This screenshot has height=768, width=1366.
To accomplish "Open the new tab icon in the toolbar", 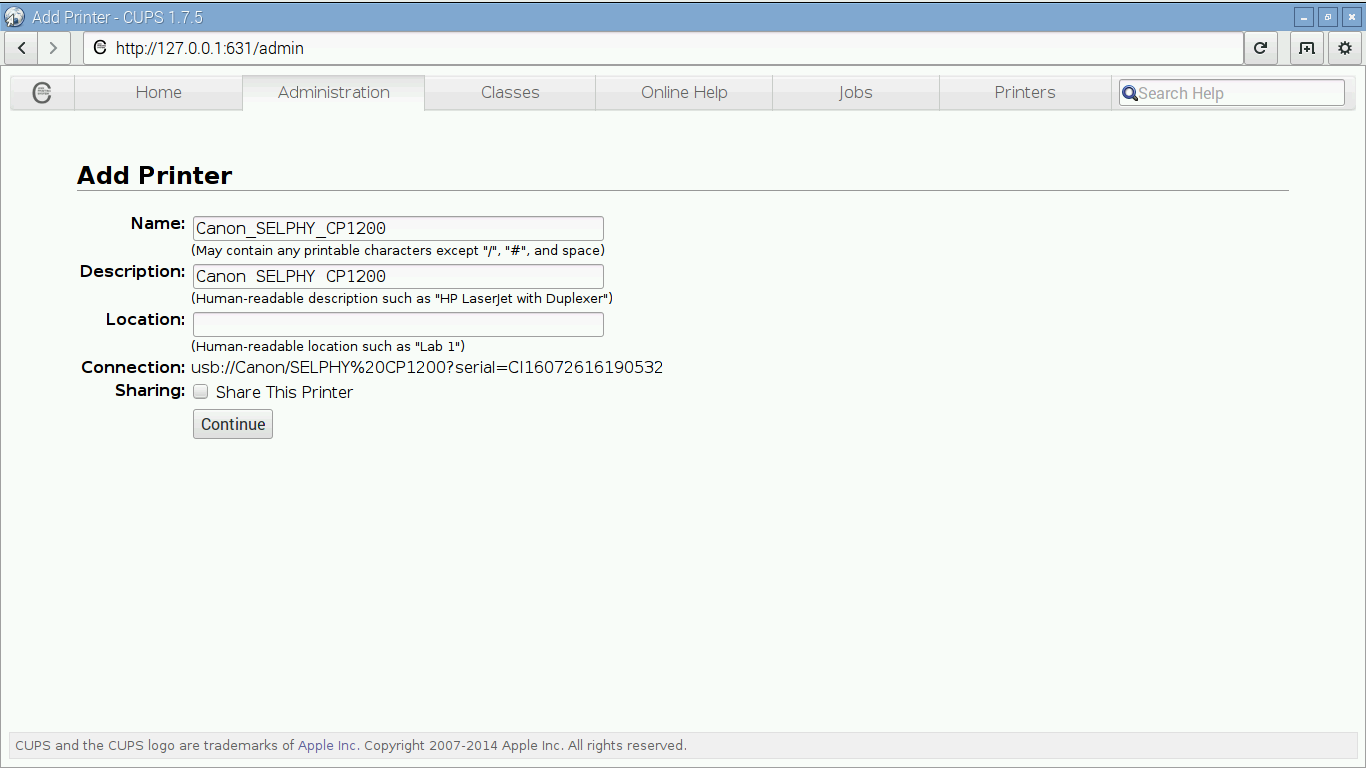I will [1307, 48].
